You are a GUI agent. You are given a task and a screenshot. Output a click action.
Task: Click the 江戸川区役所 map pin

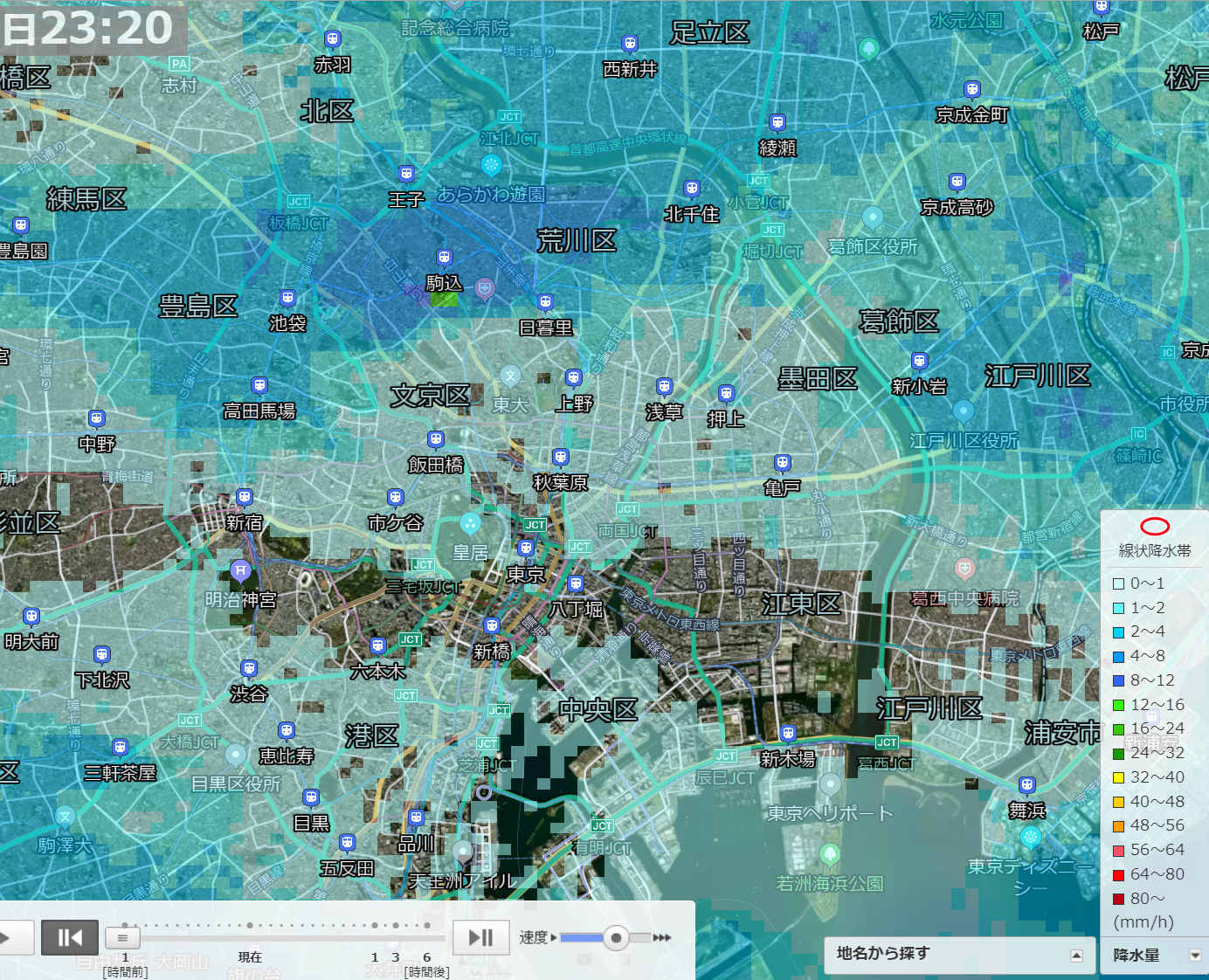(x=964, y=411)
